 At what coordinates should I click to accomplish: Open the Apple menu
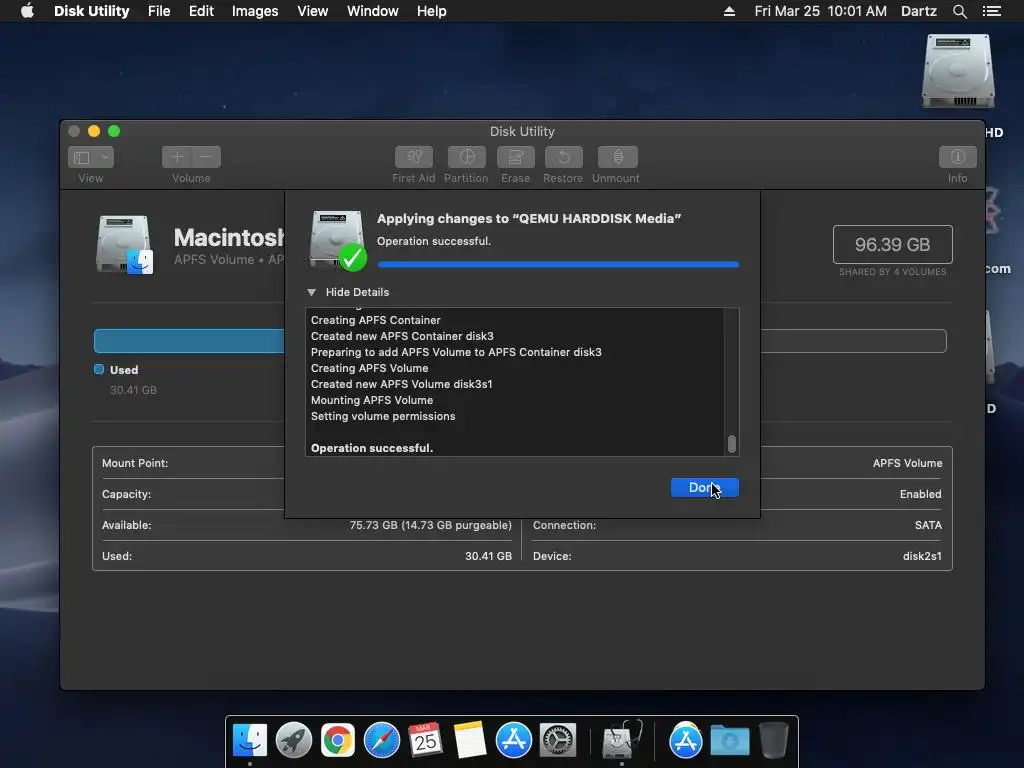[27, 11]
